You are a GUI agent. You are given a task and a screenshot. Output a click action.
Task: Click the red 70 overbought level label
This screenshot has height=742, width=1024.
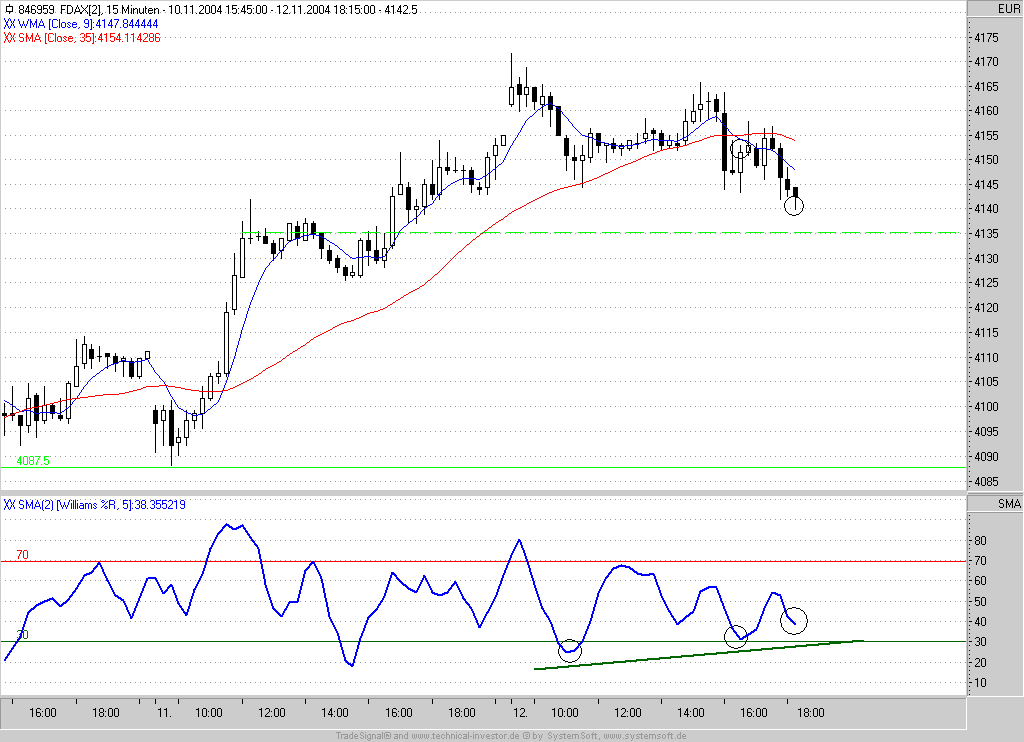pos(22,555)
